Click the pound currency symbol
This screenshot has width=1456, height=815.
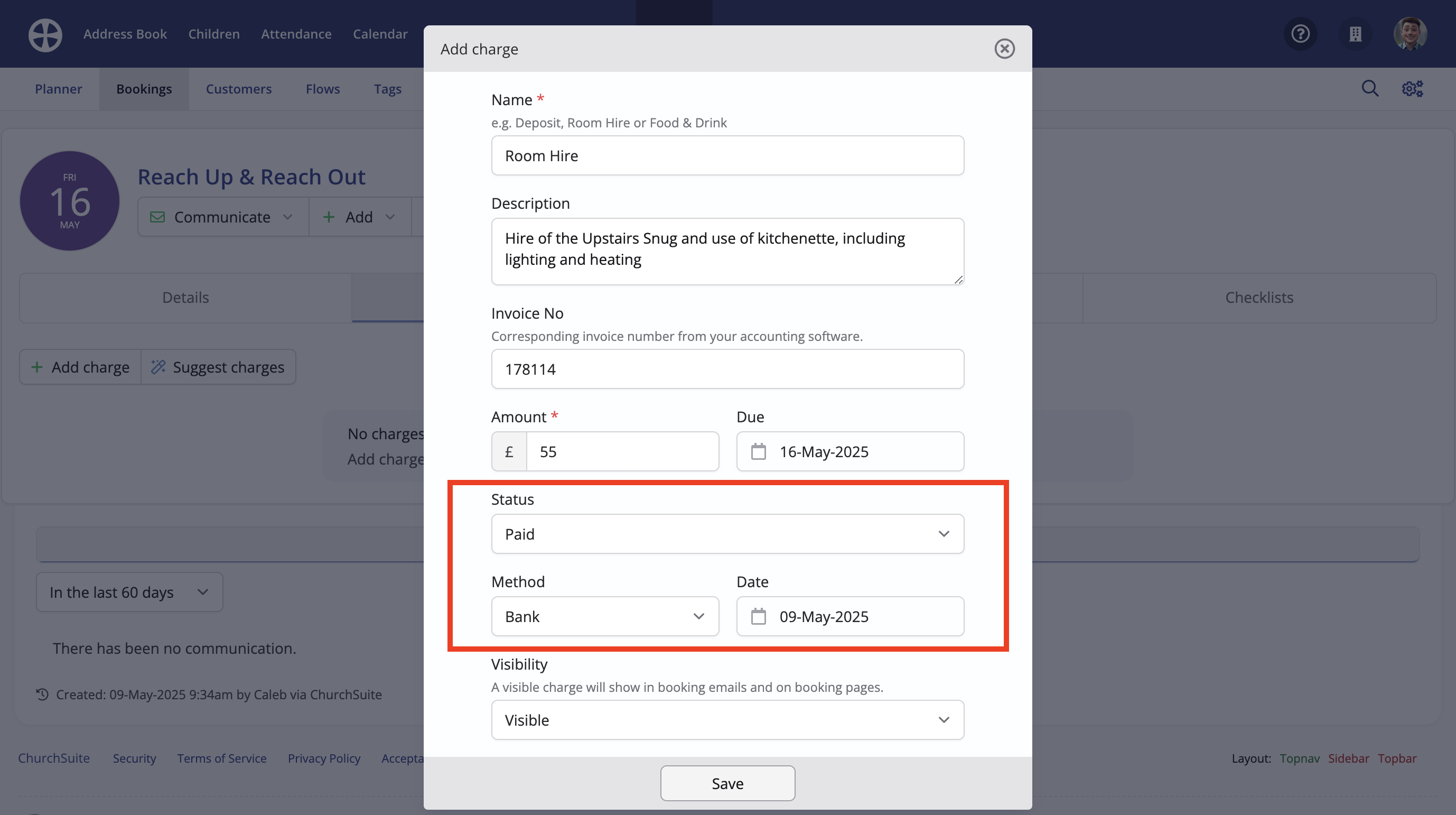pyautogui.click(x=509, y=451)
